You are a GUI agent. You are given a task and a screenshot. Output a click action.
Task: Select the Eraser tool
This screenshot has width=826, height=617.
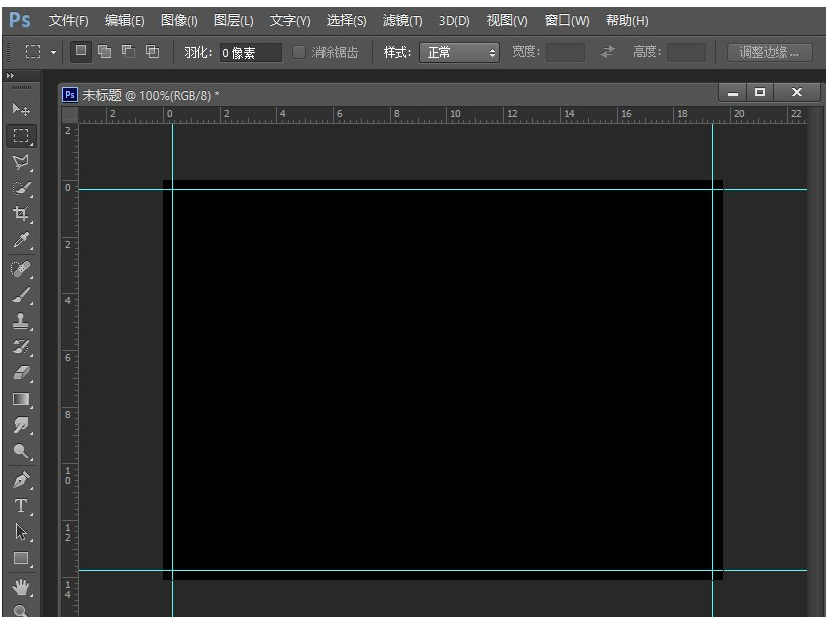pyautogui.click(x=21, y=373)
